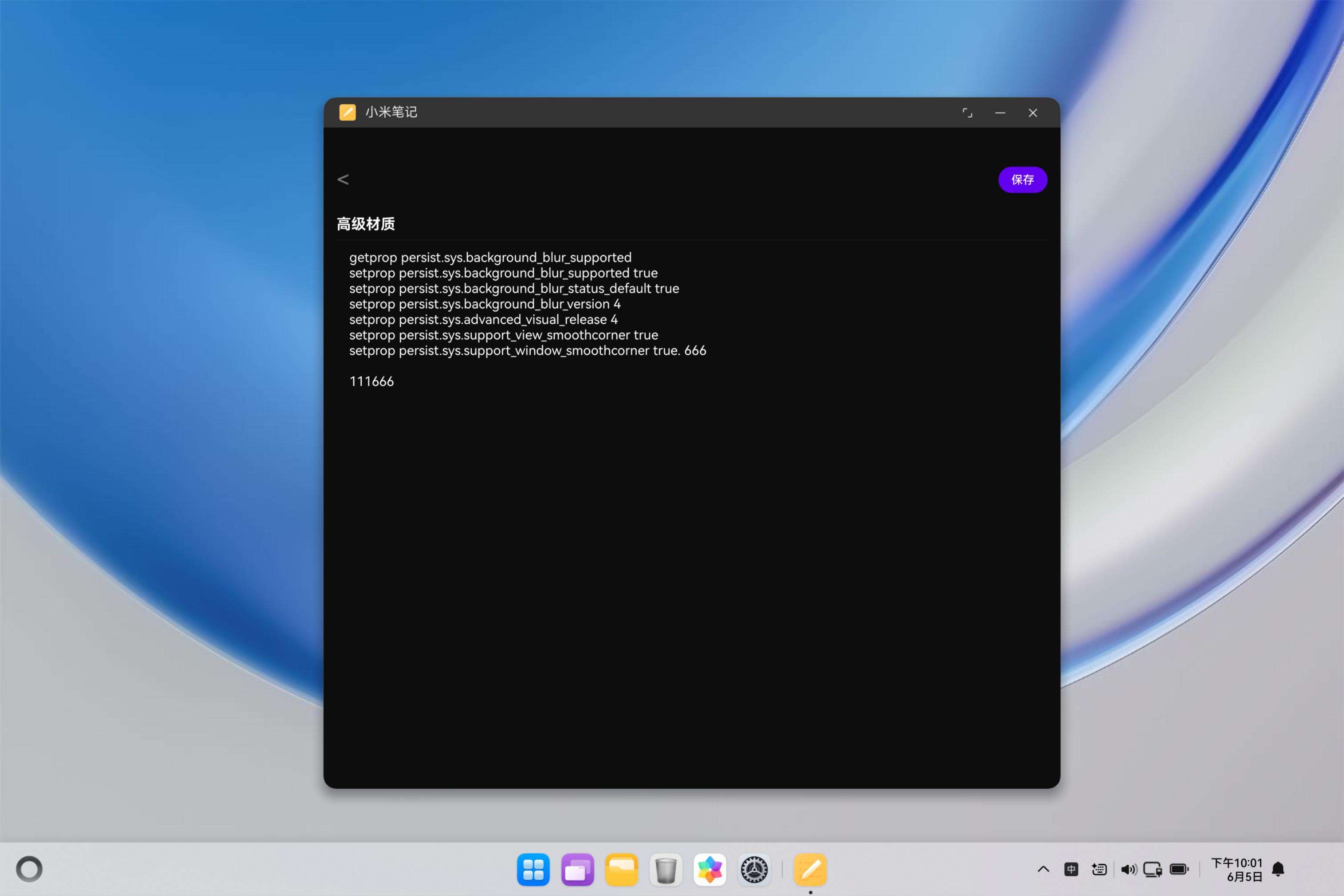Click the note title 高级材质
1344x896 pixels.
(x=366, y=224)
